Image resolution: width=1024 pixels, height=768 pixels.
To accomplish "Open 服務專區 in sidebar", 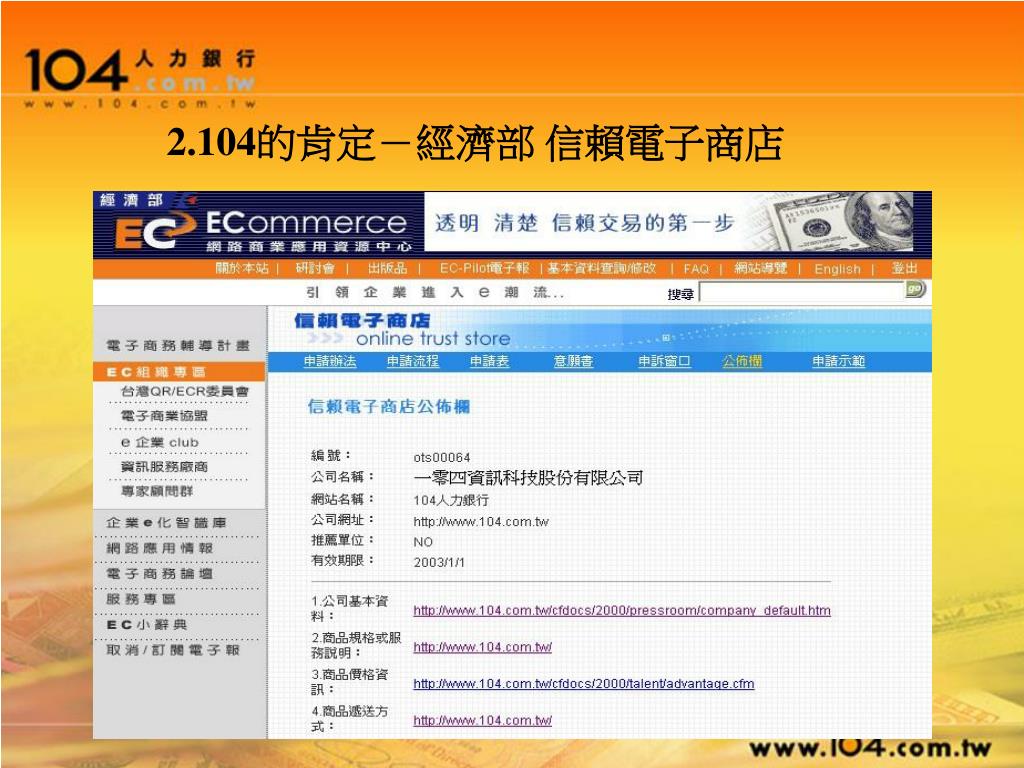I will (141, 599).
